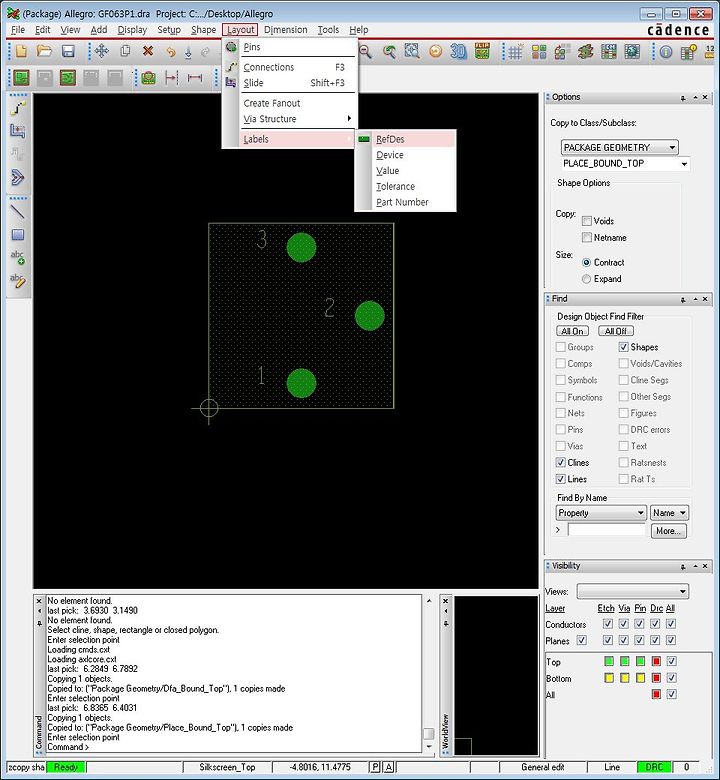Collapse the Options panel arrow
The width and height of the screenshot is (720, 780).
(695, 98)
